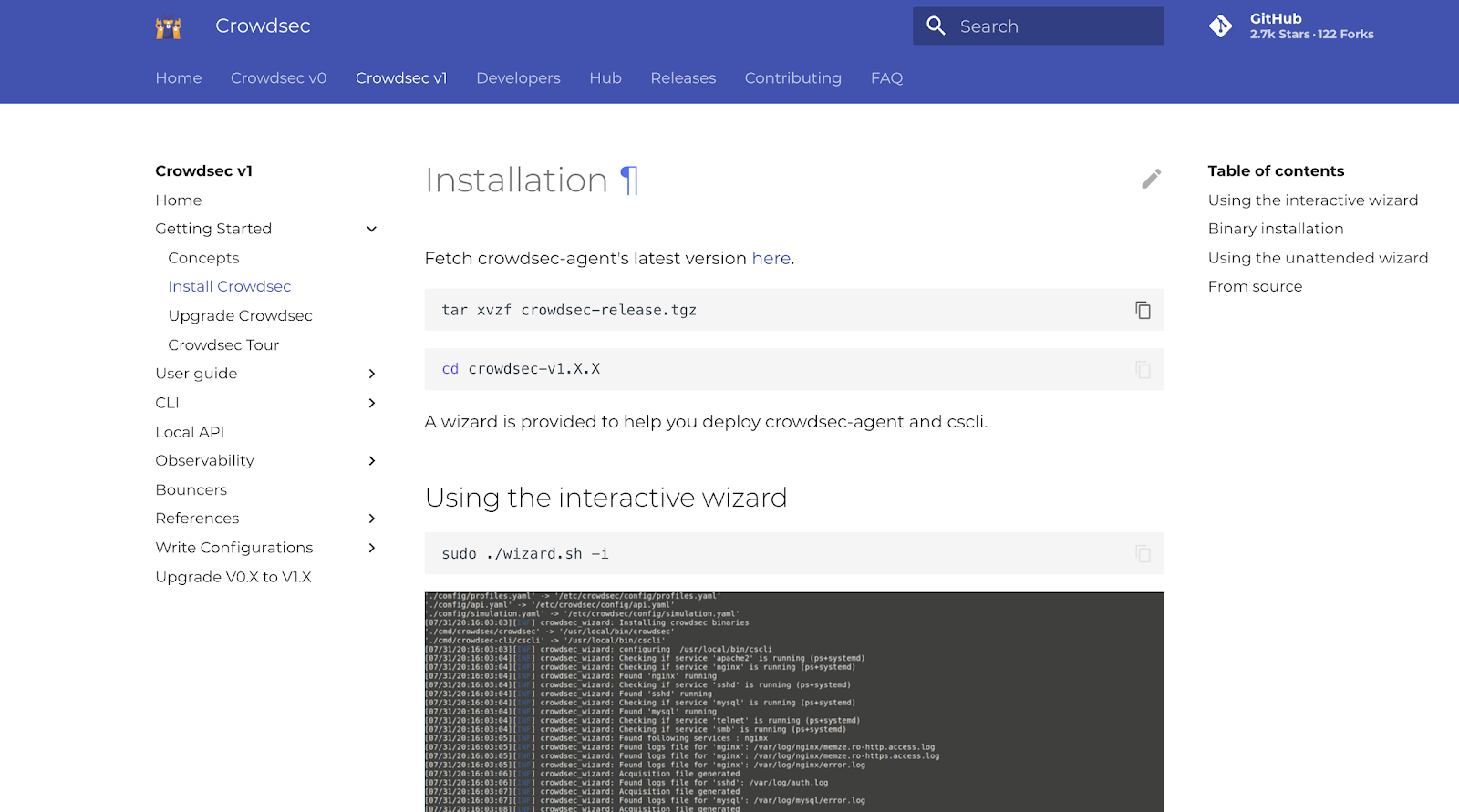Image resolution: width=1459 pixels, height=812 pixels.
Task: Open the Developers tab
Action: tap(518, 78)
